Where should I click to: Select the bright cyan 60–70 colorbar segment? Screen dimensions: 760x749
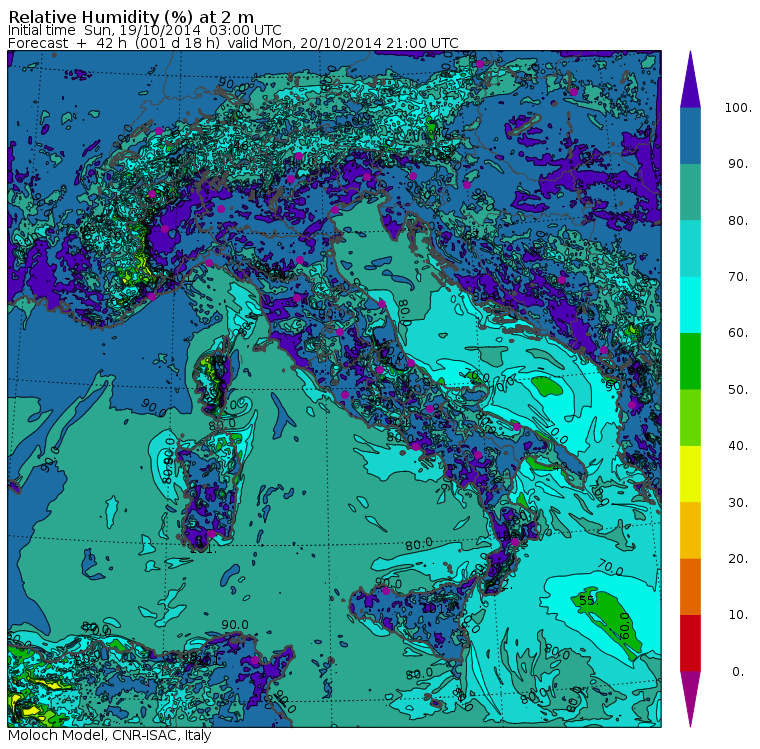click(x=690, y=305)
